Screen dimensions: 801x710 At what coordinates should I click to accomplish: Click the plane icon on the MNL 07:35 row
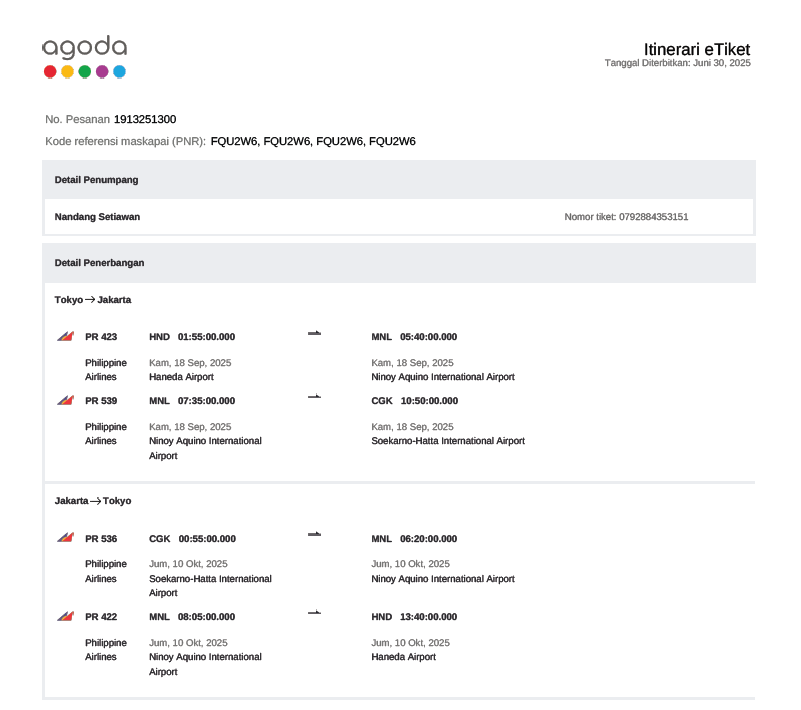pyautogui.click(x=314, y=397)
